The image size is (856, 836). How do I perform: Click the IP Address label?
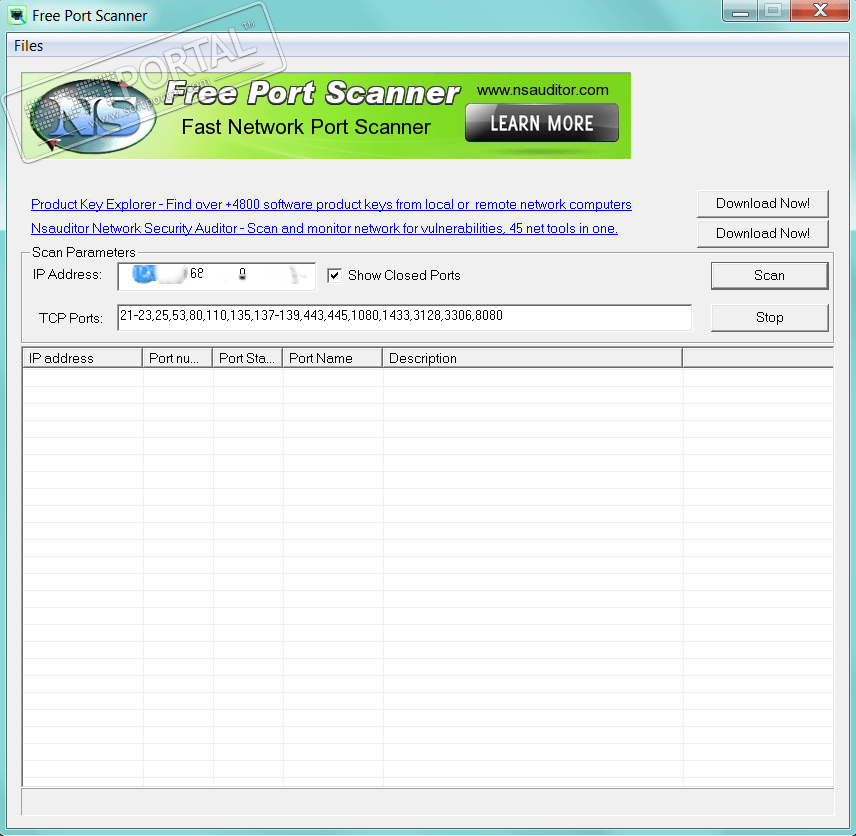(67, 275)
